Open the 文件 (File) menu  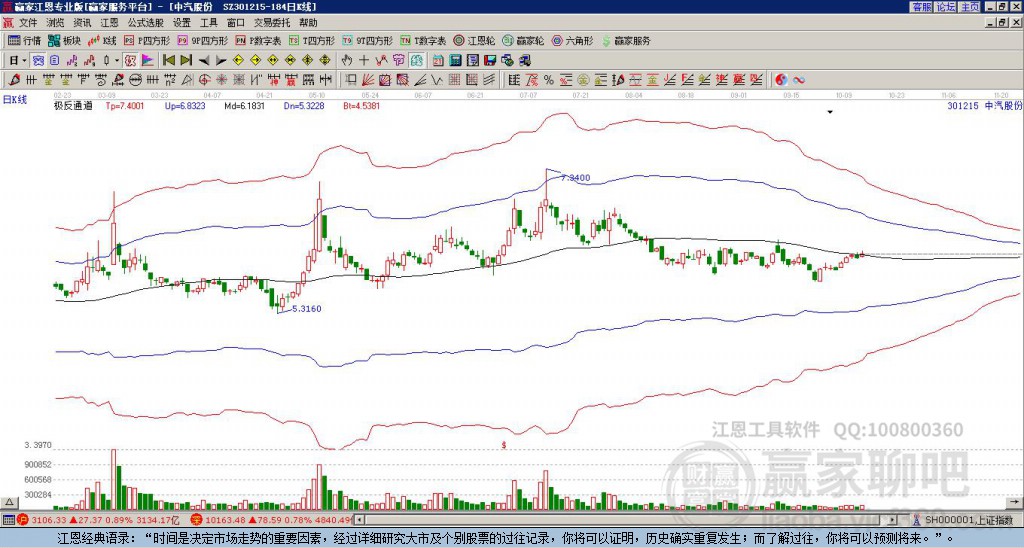(x=28, y=23)
